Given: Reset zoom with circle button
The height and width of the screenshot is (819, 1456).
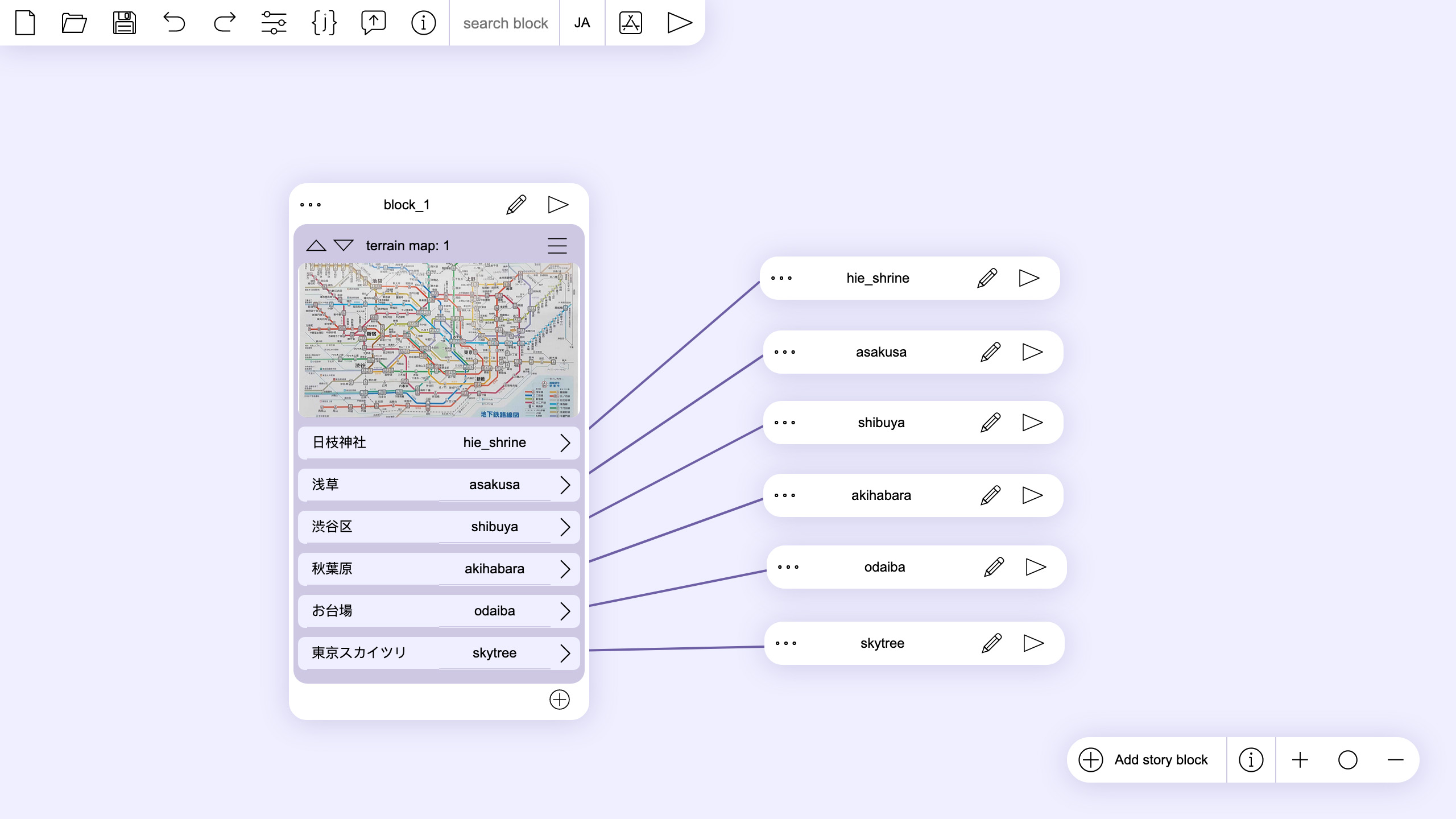Looking at the screenshot, I should 1348,760.
